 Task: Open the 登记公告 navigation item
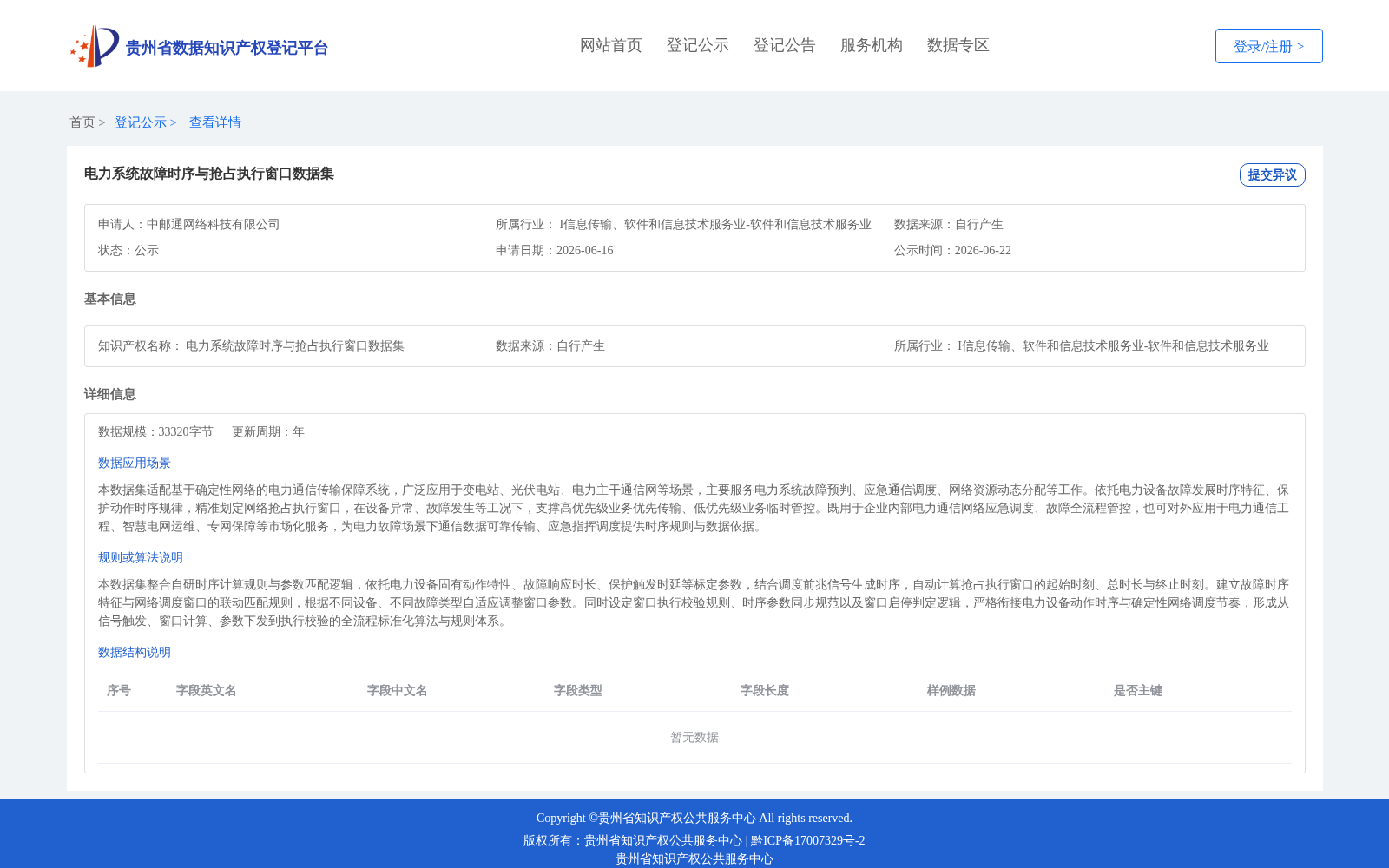click(785, 45)
